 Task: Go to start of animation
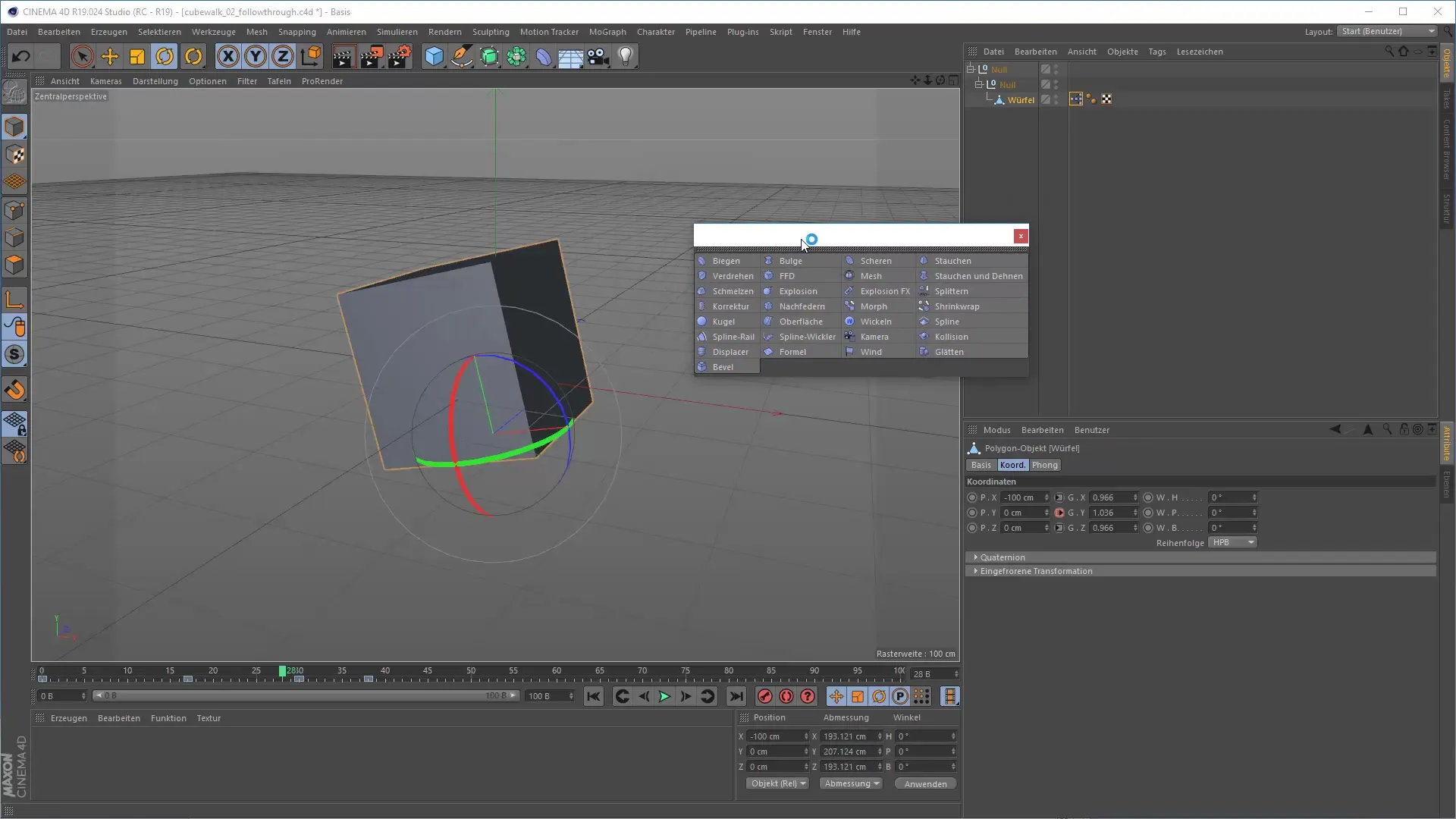click(593, 696)
